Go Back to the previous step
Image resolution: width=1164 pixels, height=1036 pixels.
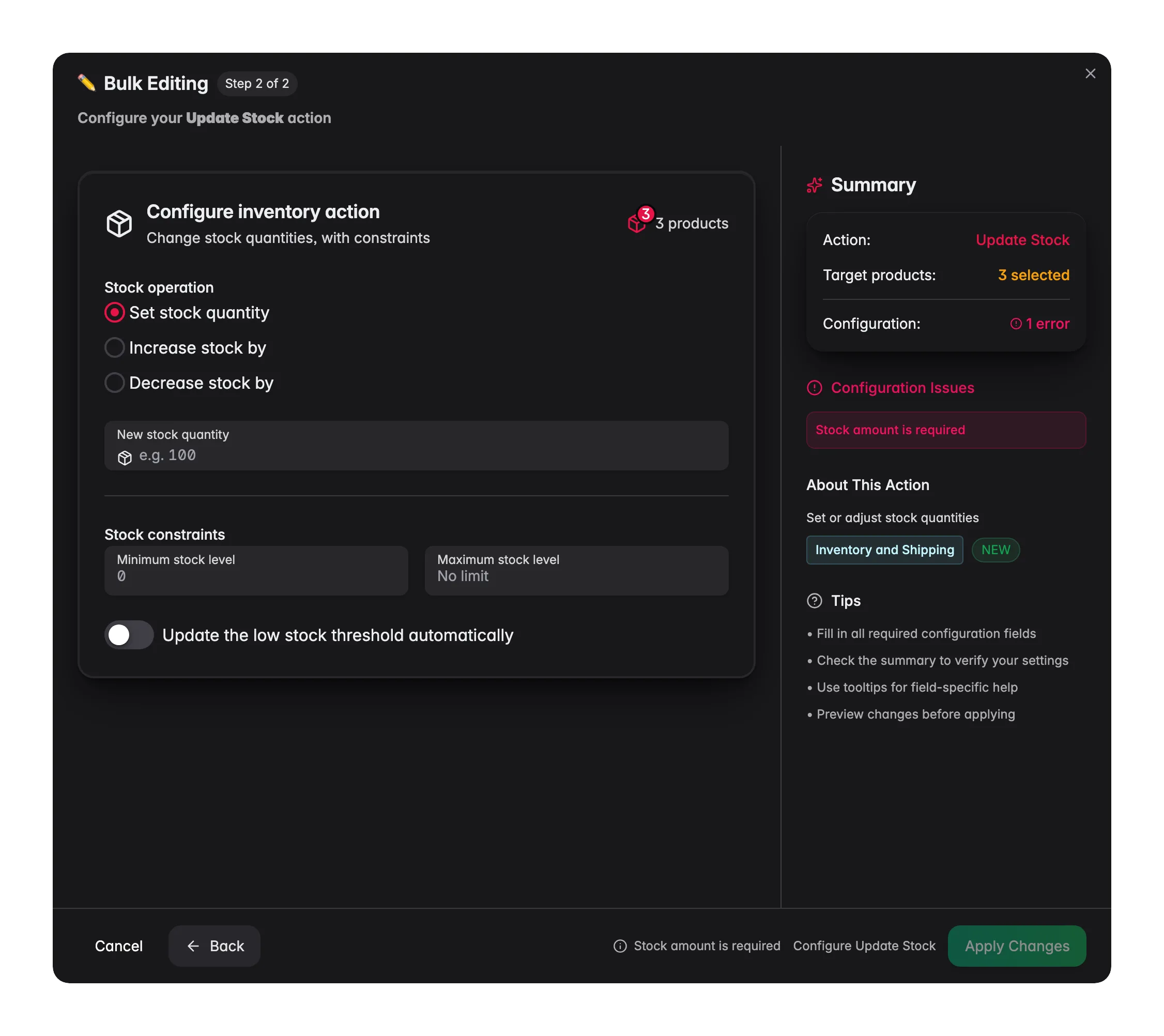[215, 946]
